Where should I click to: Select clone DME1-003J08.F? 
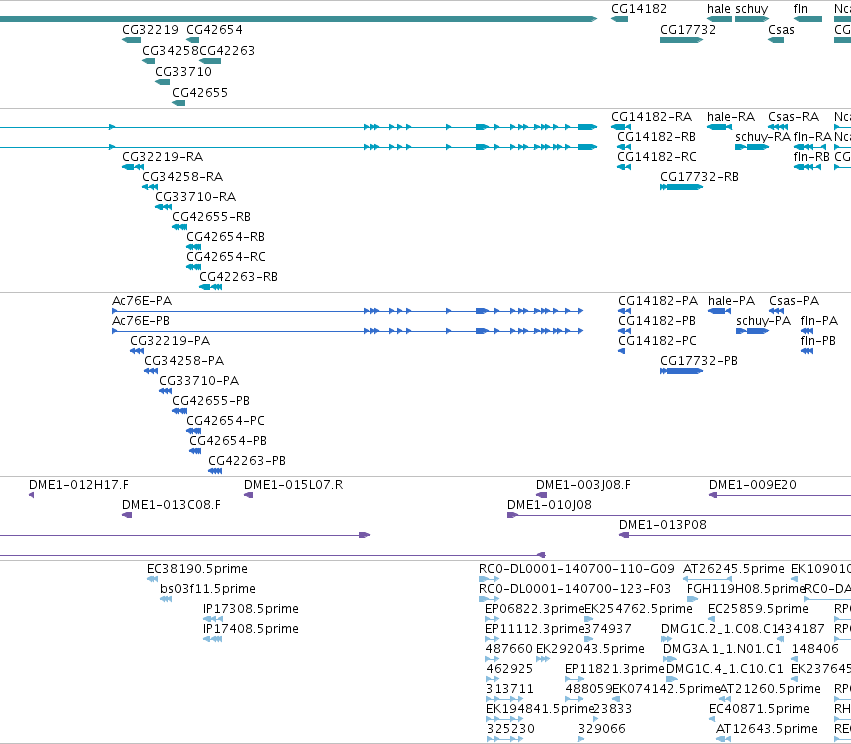click(583, 485)
